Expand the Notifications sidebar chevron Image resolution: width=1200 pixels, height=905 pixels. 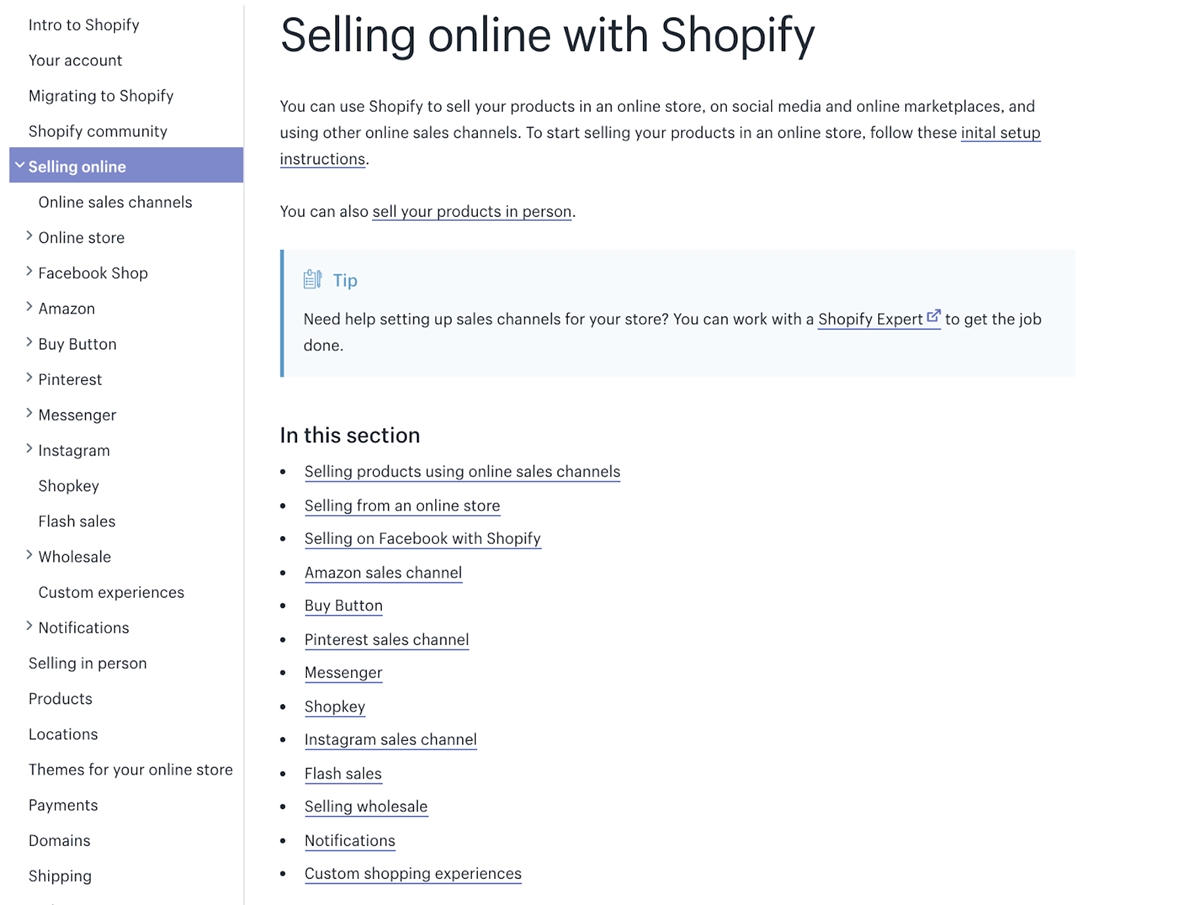pos(29,627)
